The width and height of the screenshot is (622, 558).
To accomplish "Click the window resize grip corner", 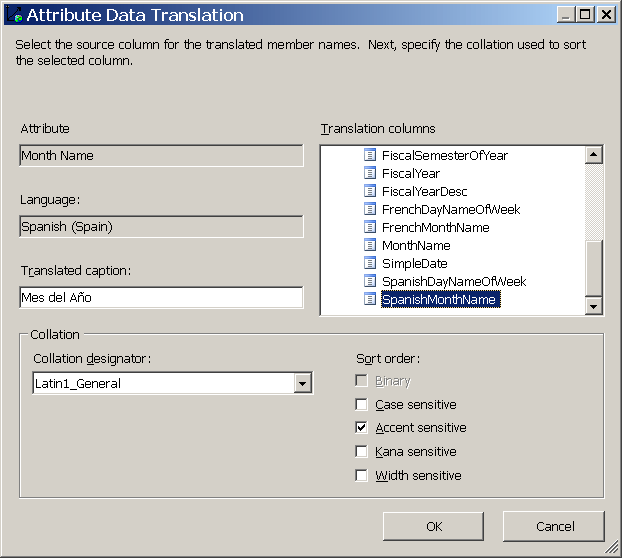I will pyautogui.click(x=611, y=547).
